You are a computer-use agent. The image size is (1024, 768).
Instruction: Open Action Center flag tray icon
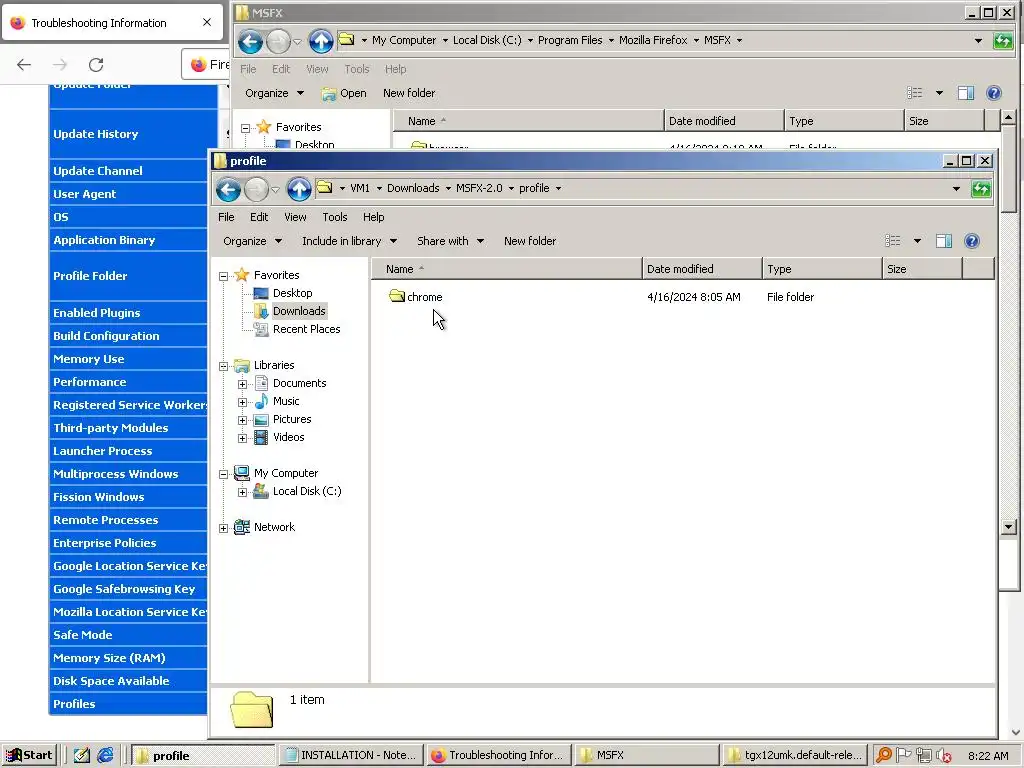pos(904,755)
